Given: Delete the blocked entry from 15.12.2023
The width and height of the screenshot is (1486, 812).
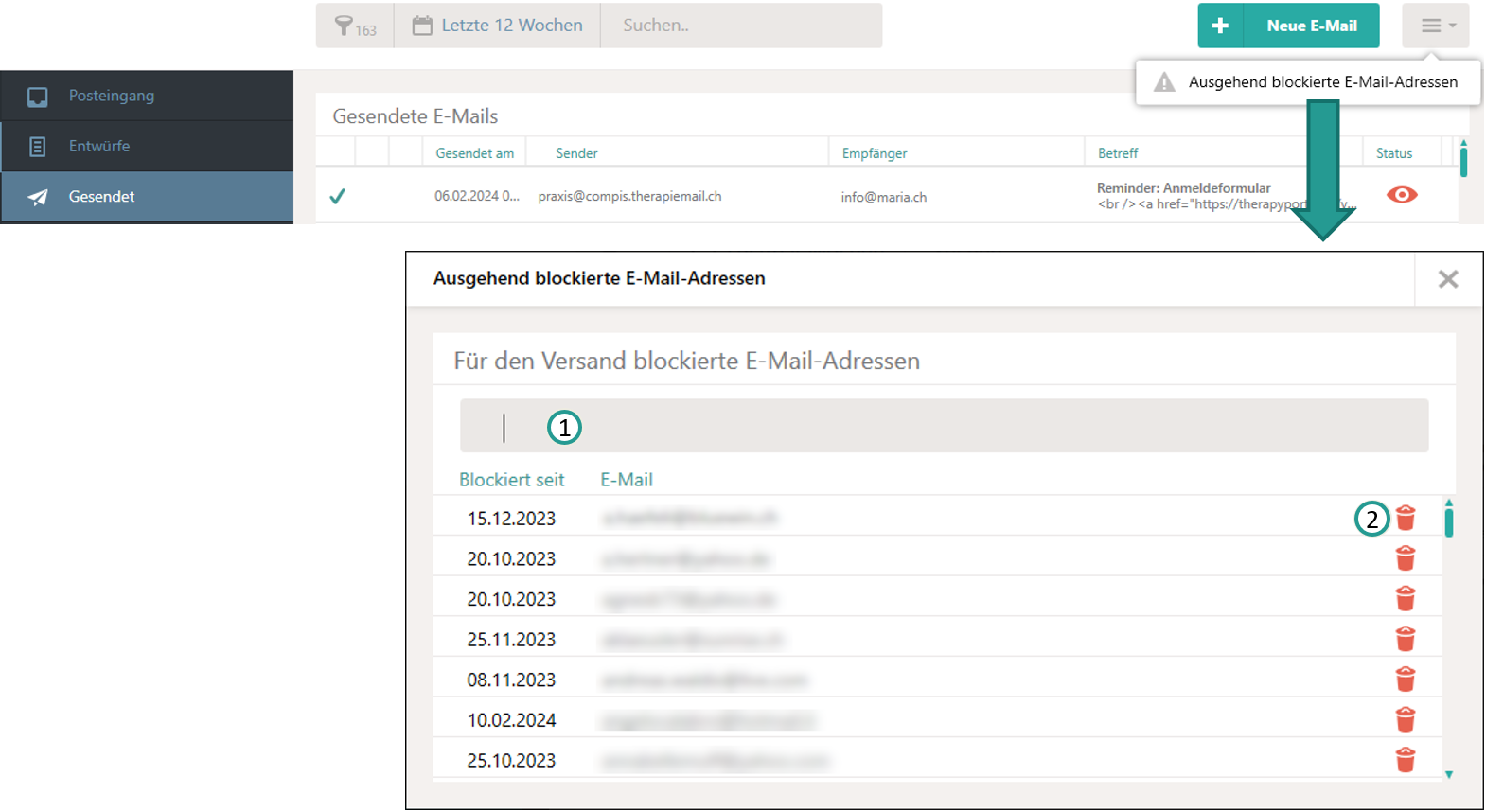Looking at the screenshot, I should tap(1406, 518).
